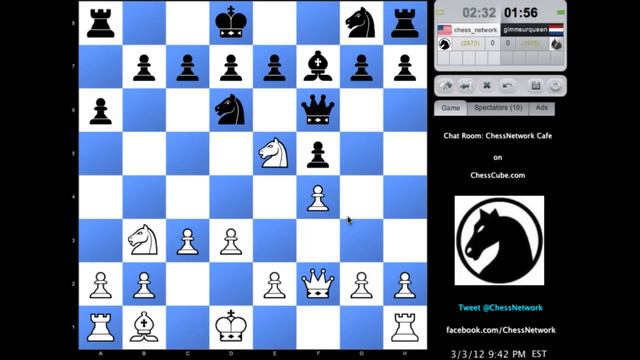Click the empty c1 square
The image size is (640, 360).
[x=187, y=327]
